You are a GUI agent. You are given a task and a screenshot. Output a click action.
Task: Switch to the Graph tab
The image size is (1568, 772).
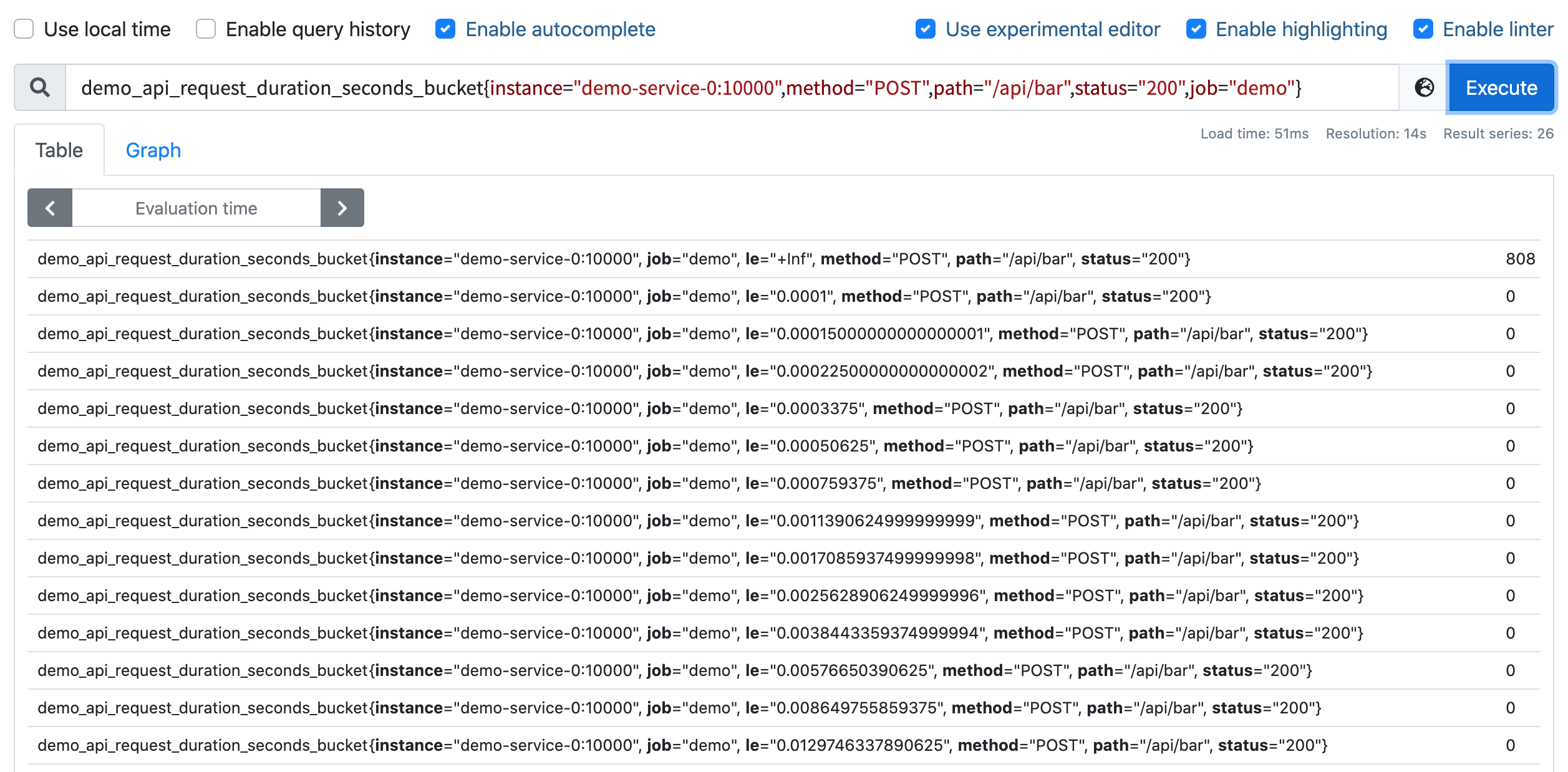(x=153, y=150)
